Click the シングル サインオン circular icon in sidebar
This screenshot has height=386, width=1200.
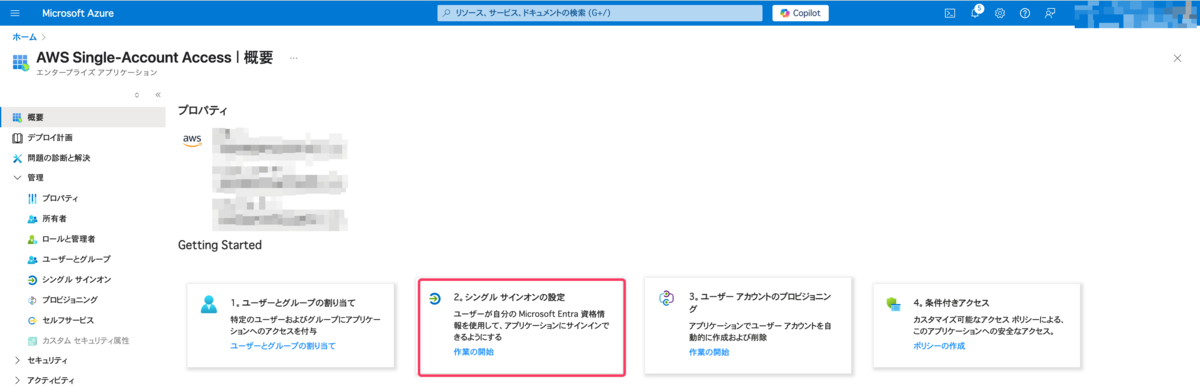(x=33, y=279)
